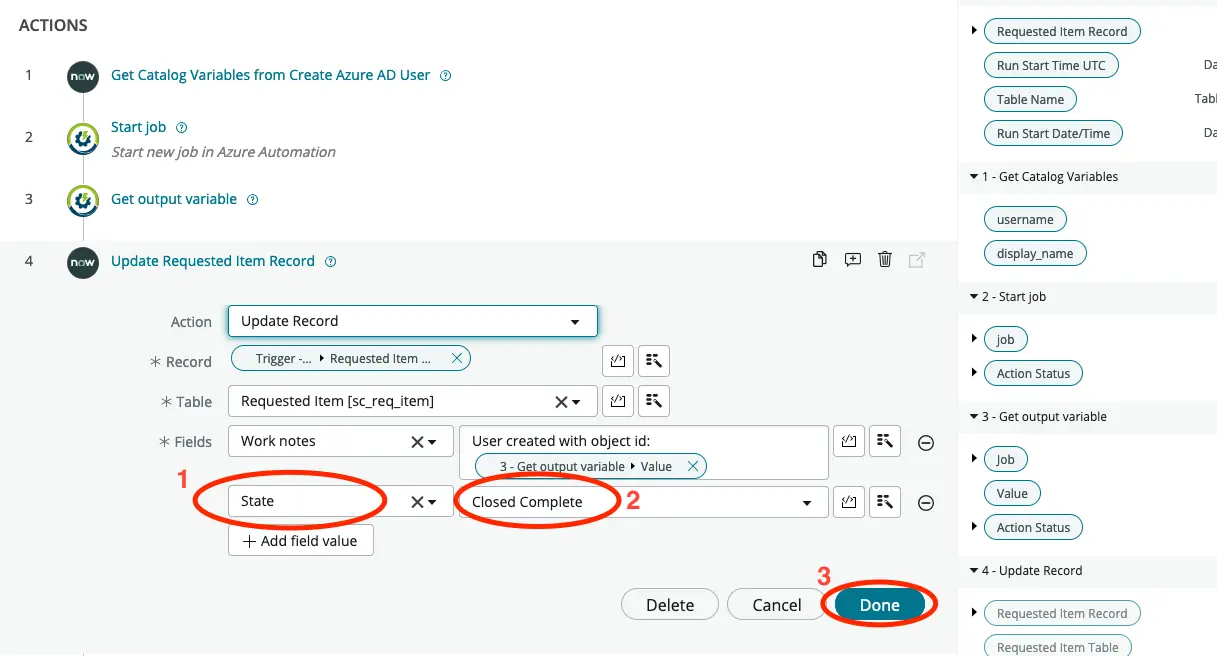Image resolution: width=1217 pixels, height=656 pixels.
Task: Duplicate the Update Record action using copy icon
Action: coord(819,259)
